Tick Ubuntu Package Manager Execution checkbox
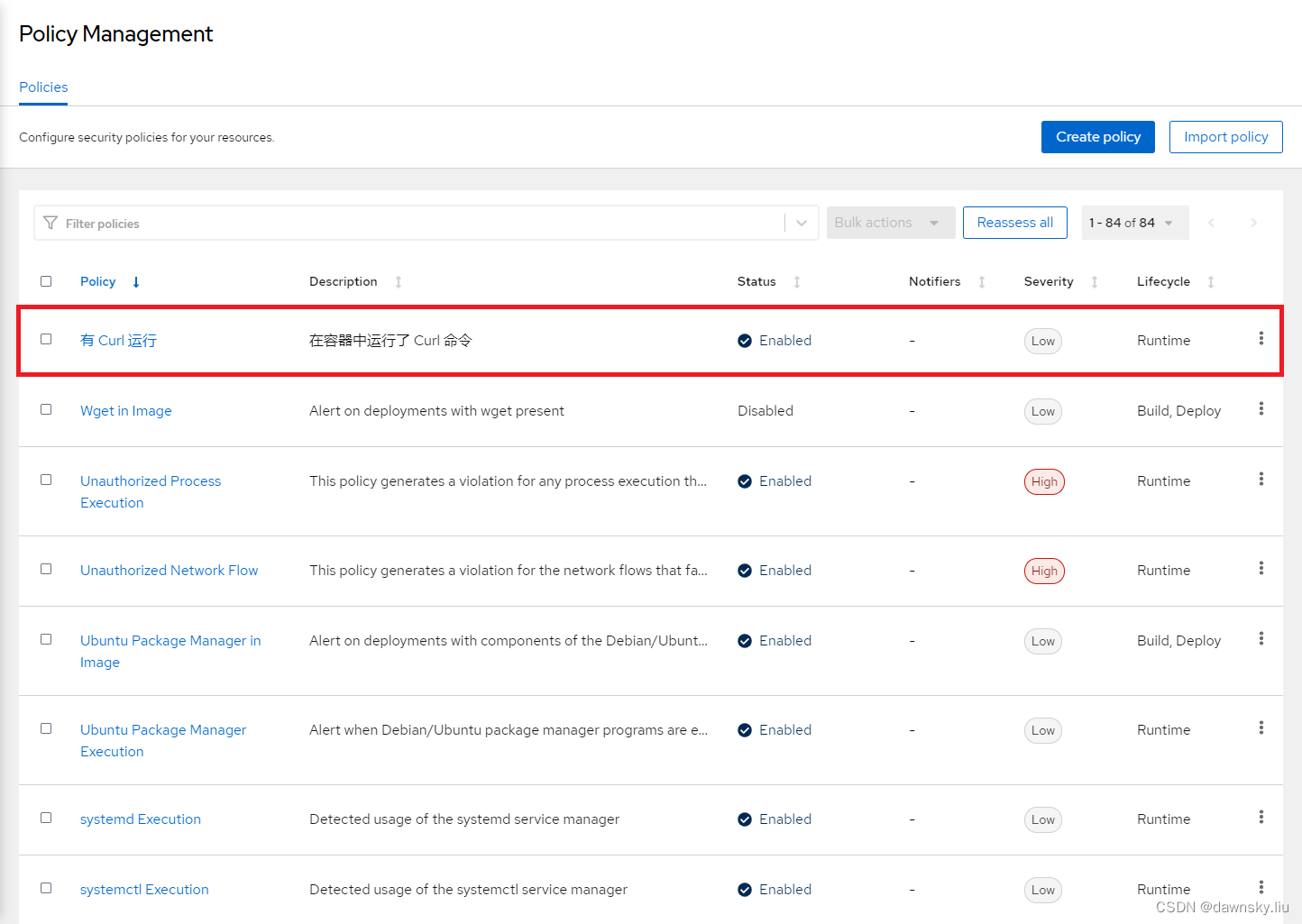This screenshot has width=1302, height=924. coord(46,728)
